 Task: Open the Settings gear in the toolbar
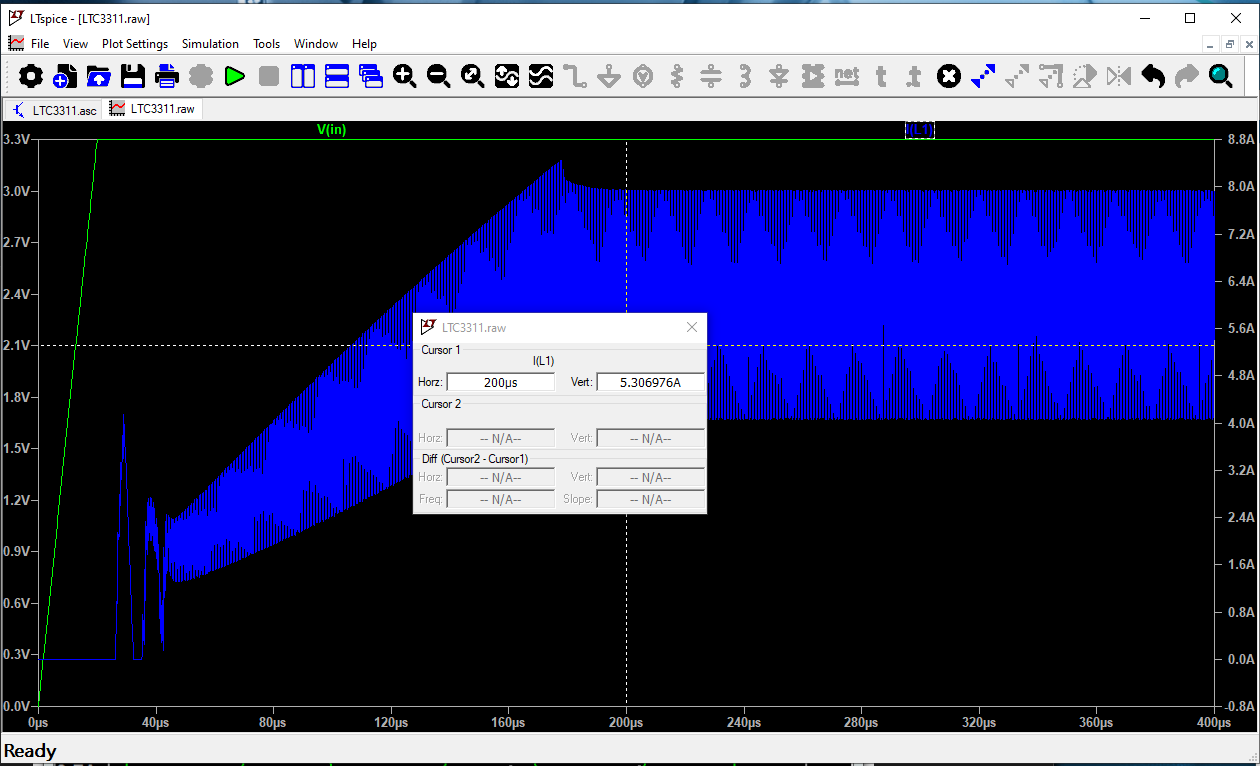pos(31,76)
